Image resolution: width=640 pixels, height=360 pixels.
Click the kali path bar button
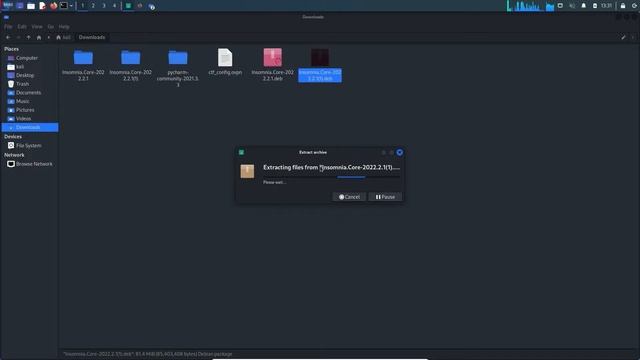coord(63,37)
